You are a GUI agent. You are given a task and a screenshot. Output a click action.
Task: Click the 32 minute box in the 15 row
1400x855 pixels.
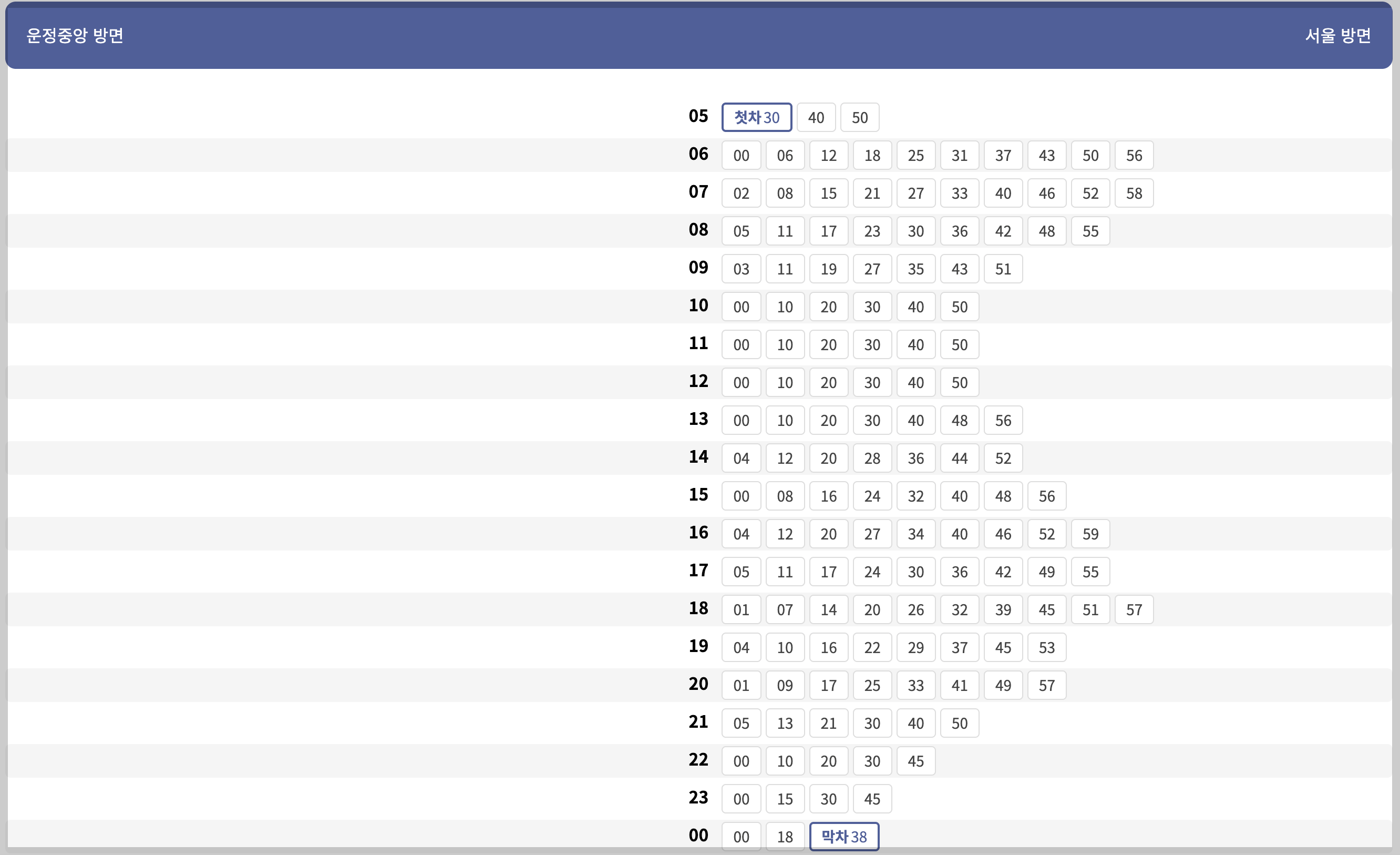916,496
